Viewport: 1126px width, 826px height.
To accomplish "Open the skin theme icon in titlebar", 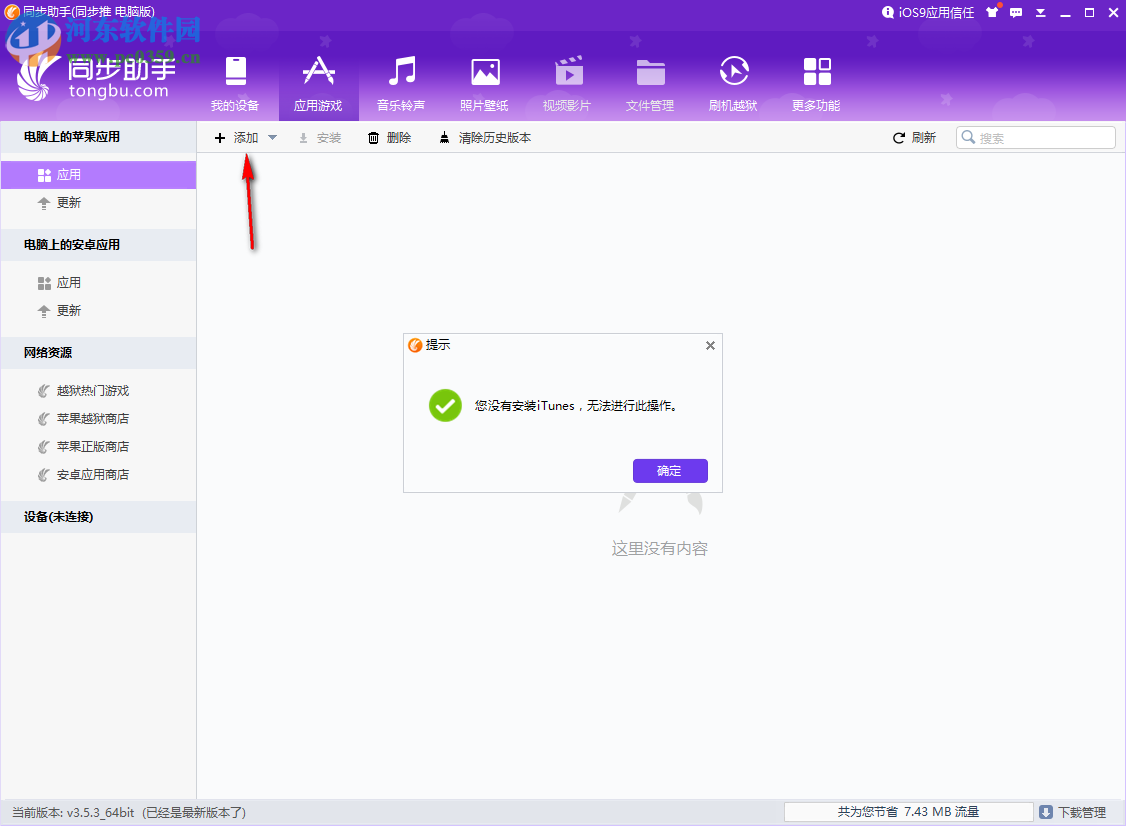I will click(x=992, y=12).
